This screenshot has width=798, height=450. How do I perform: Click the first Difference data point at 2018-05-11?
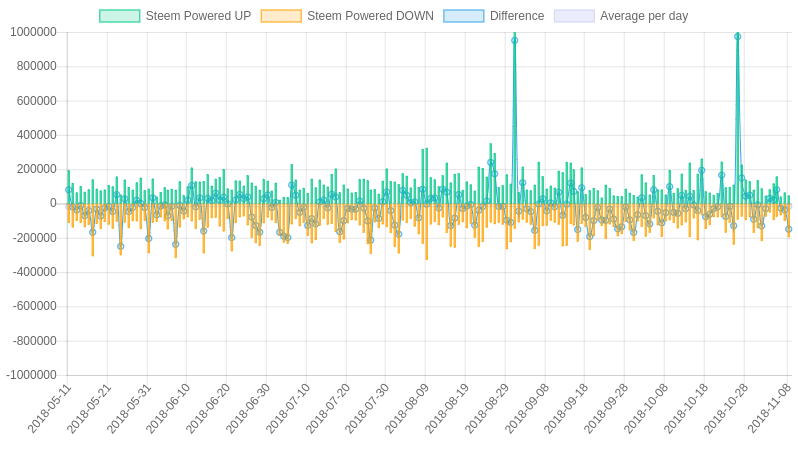point(69,190)
